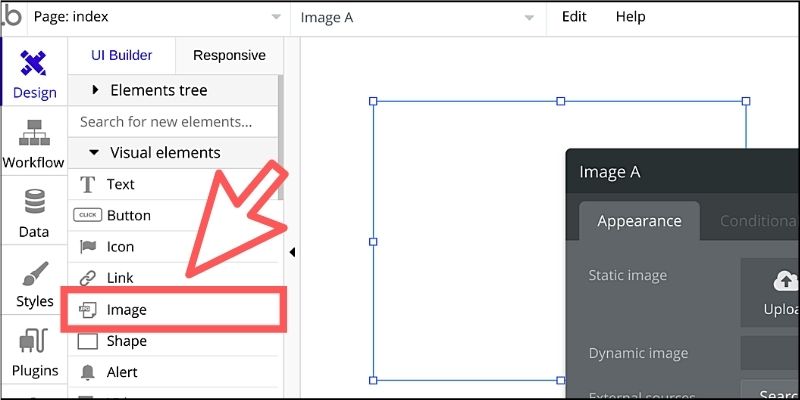This screenshot has width=800, height=400.
Task: Open the Page: index dropdown
Action: [x=158, y=17]
